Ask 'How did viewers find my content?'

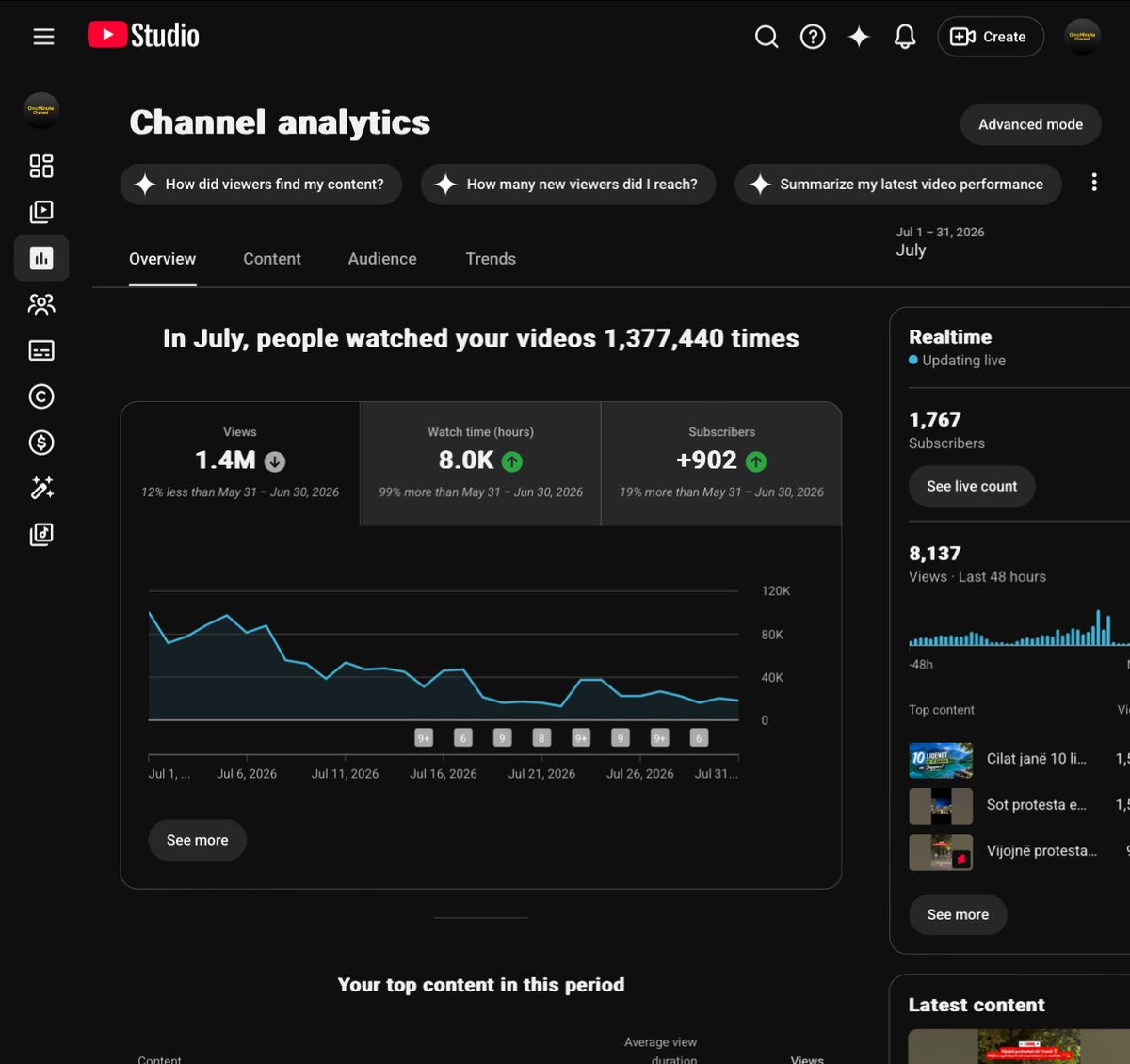[261, 185]
